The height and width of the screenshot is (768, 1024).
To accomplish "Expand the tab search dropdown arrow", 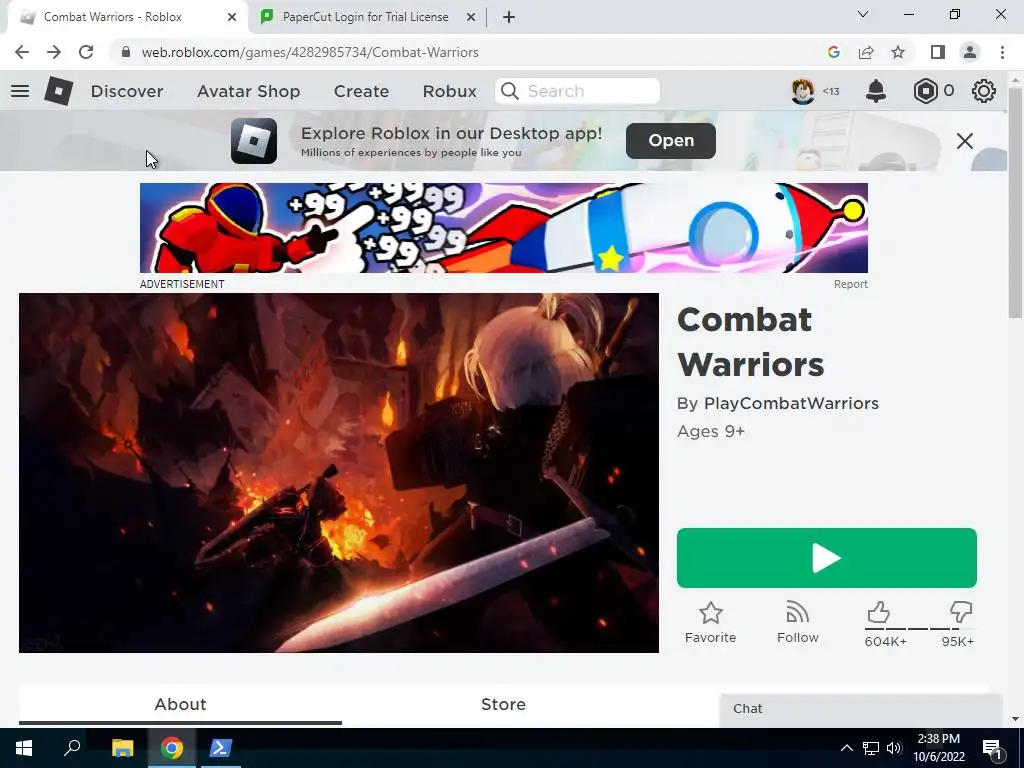I will point(863,14).
